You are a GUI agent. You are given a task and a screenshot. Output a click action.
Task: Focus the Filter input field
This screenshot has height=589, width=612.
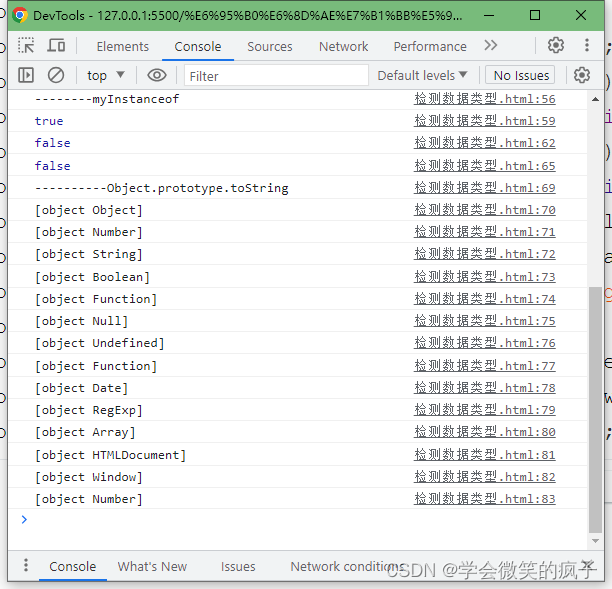coord(276,76)
